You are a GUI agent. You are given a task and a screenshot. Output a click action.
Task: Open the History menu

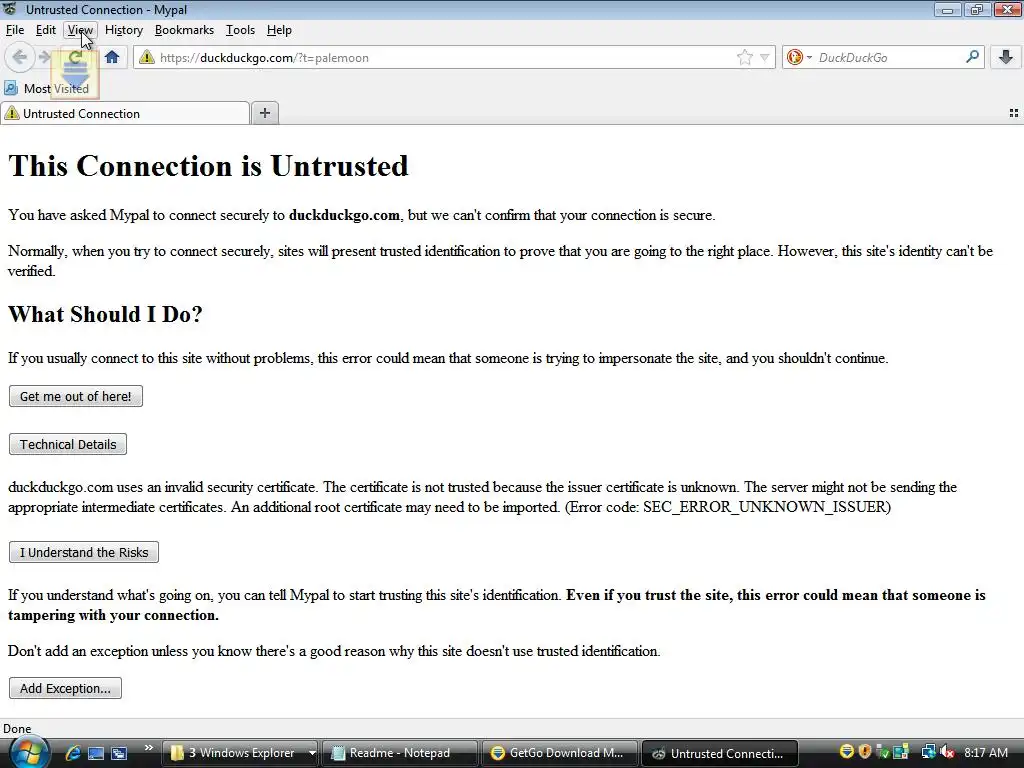click(123, 30)
